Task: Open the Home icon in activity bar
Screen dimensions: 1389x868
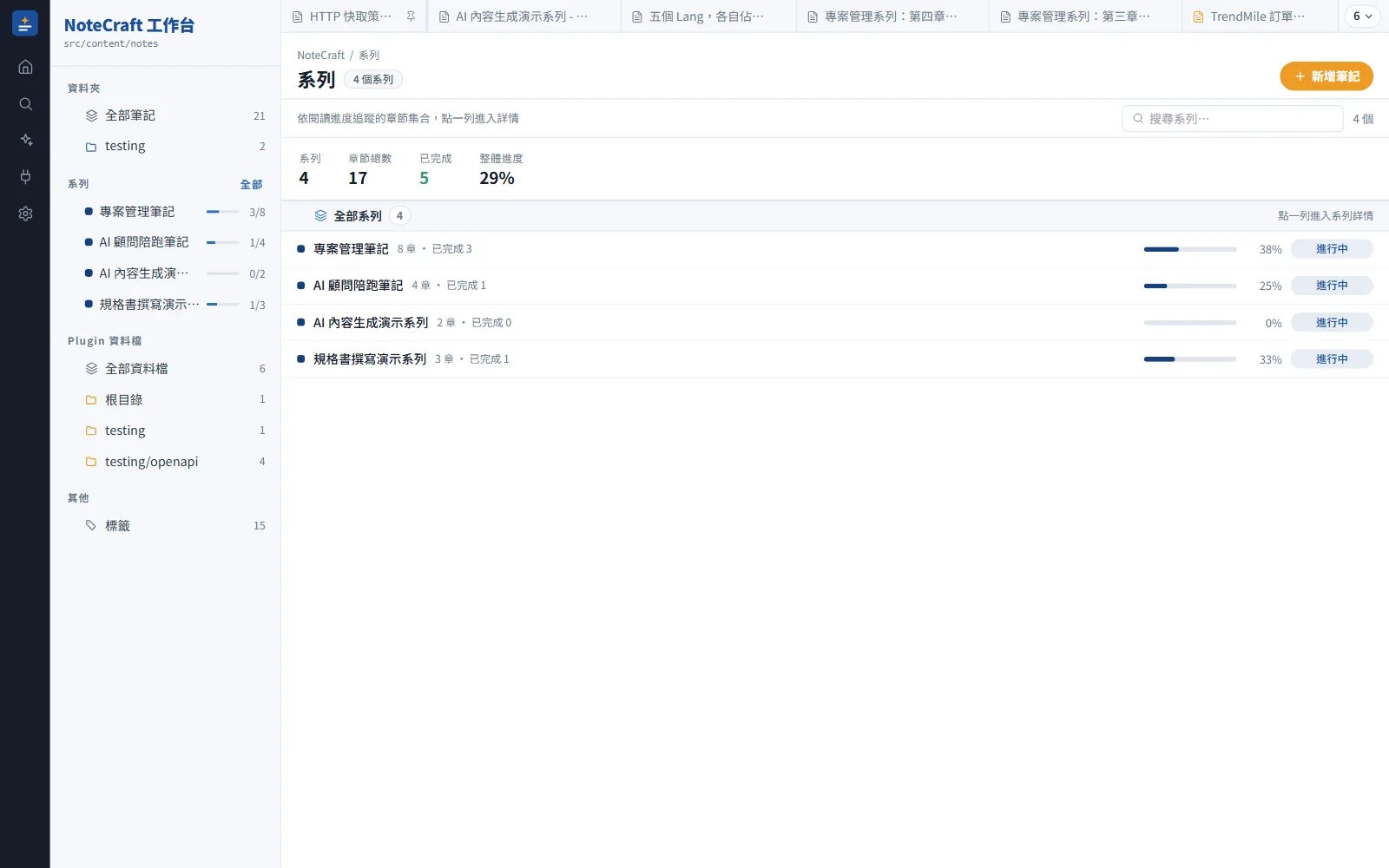Action: coord(25,67)
